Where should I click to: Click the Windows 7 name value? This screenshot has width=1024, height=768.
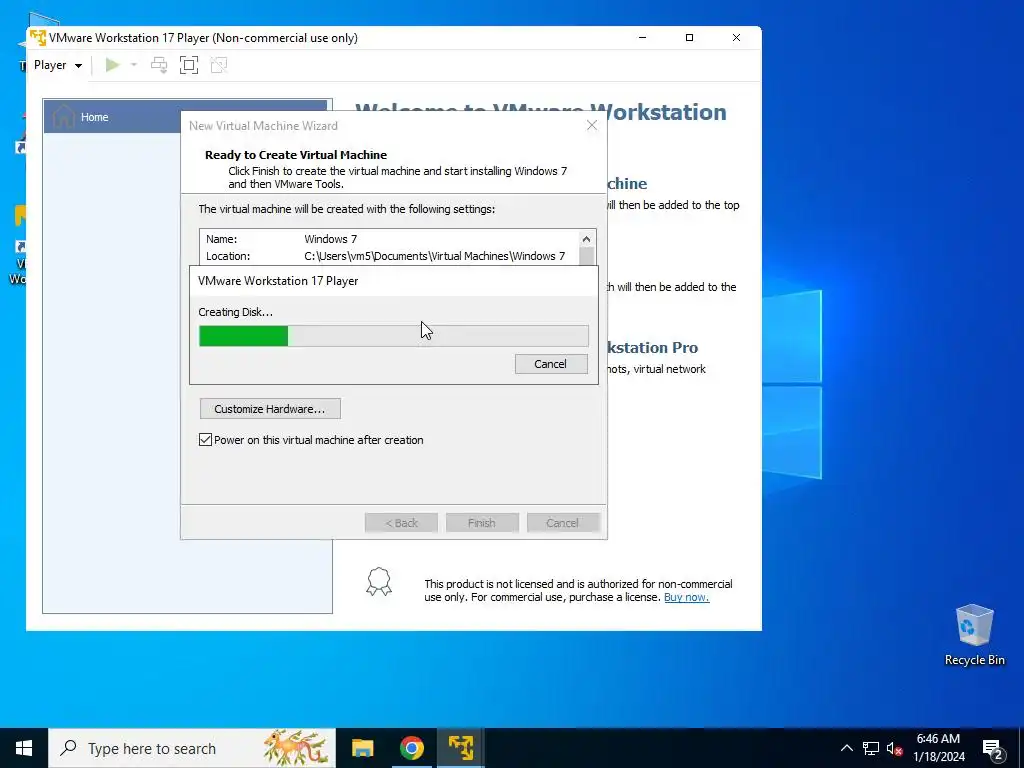[x=330, y=239]
